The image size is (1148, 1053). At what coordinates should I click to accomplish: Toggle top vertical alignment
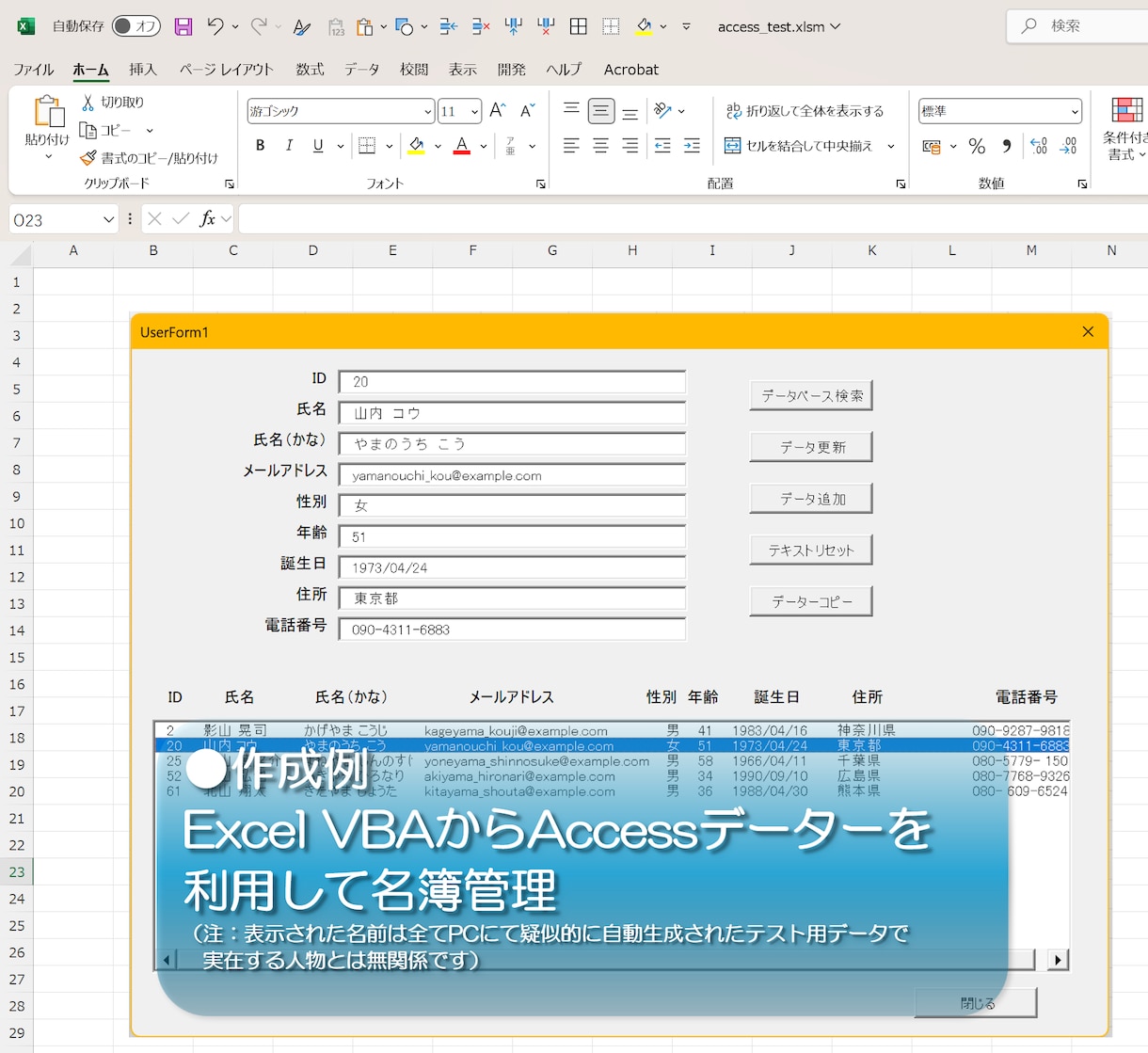(x=571, y=111)
